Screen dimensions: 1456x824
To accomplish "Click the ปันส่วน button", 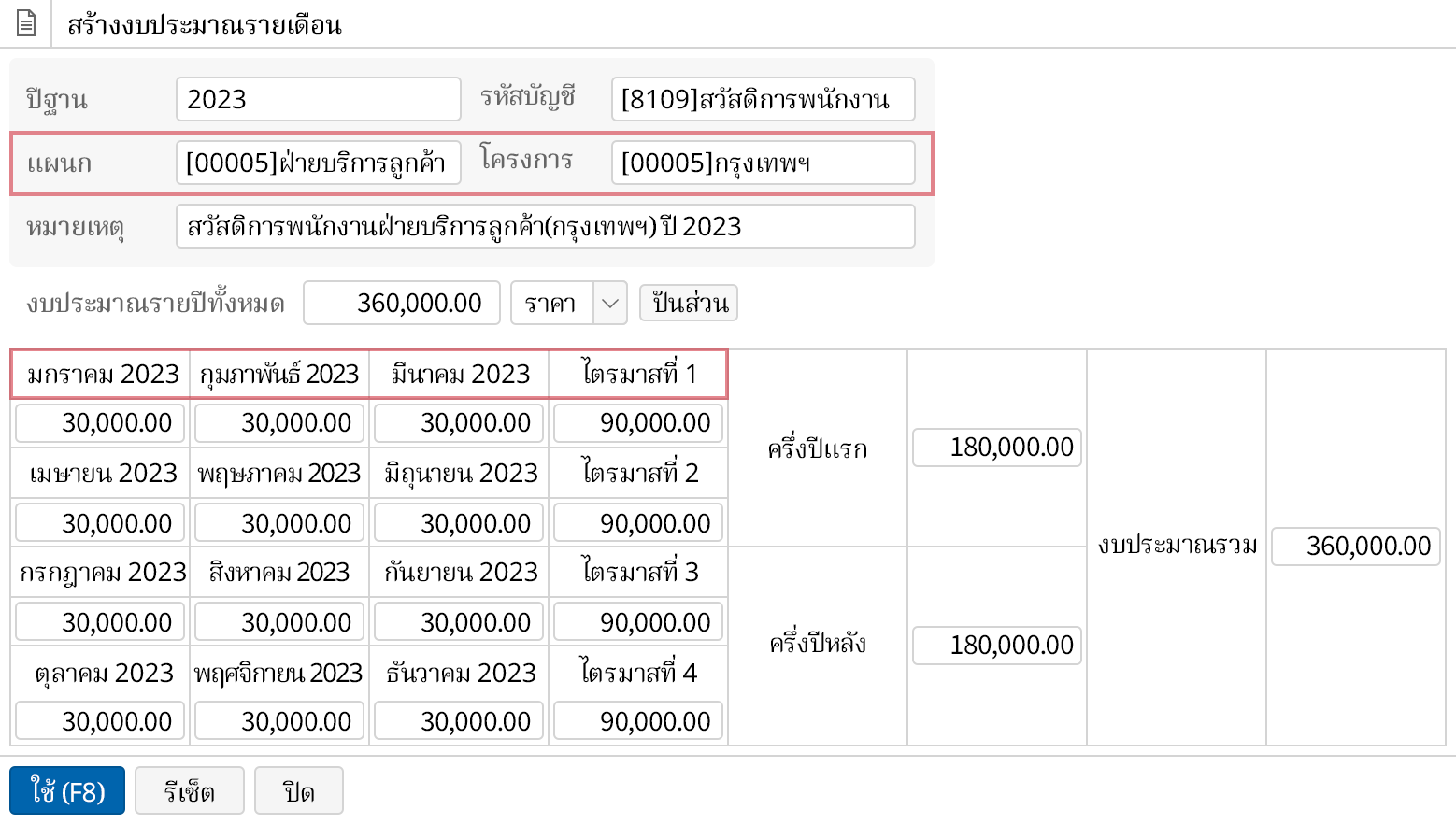I will coord(689,304).
